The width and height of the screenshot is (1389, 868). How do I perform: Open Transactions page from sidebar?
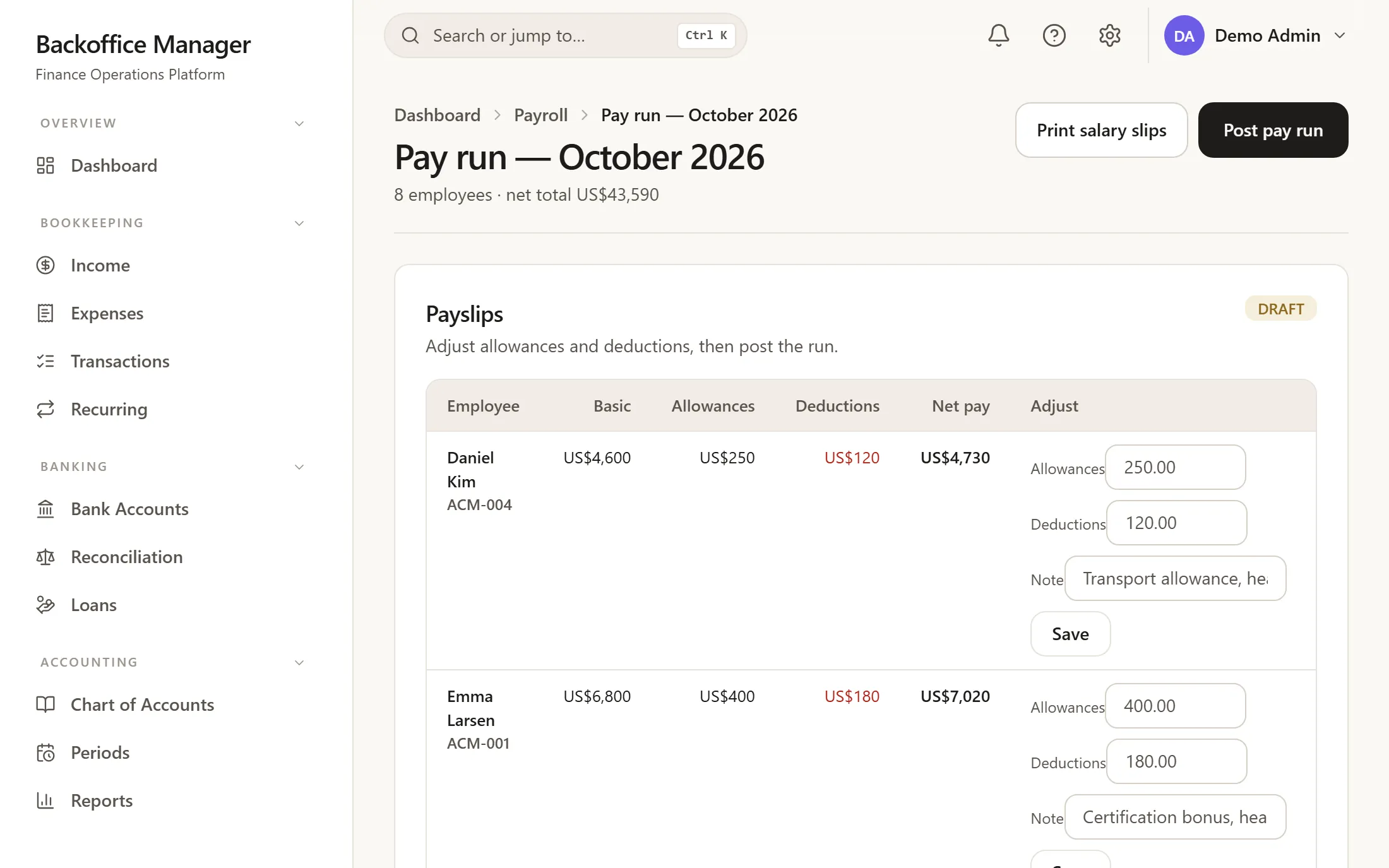120,361
